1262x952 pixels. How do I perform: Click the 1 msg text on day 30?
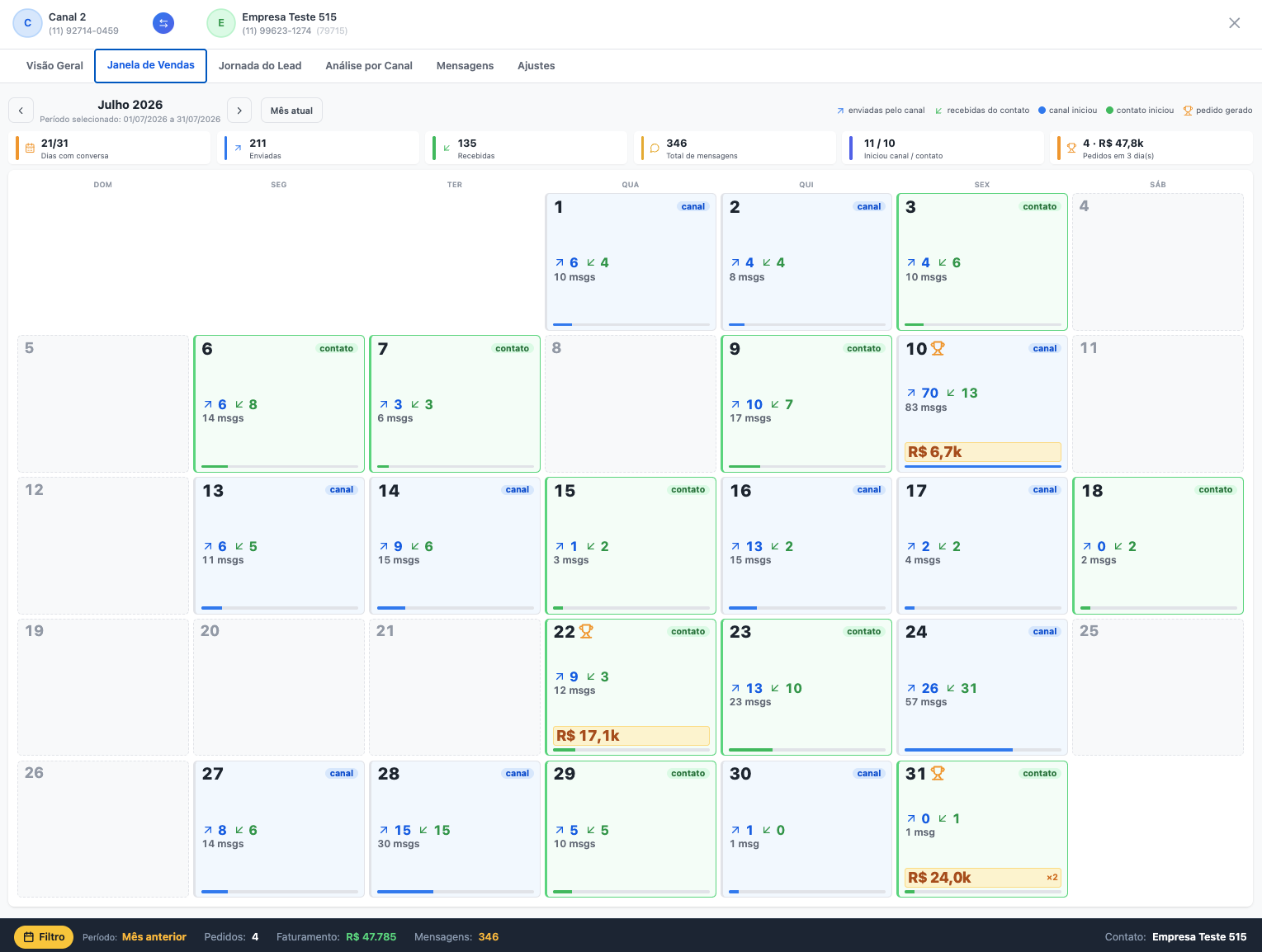[744, 844]
